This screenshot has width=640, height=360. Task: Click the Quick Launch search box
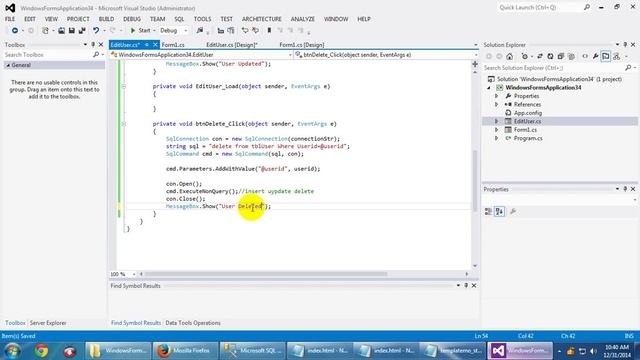coord(541,7)
